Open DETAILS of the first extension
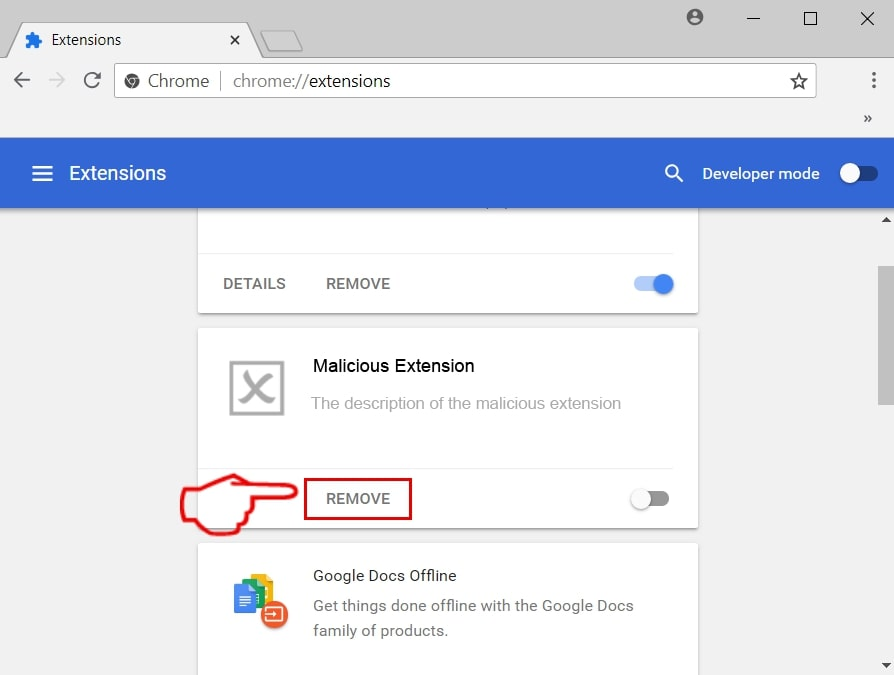 click(x=254, y=284)
